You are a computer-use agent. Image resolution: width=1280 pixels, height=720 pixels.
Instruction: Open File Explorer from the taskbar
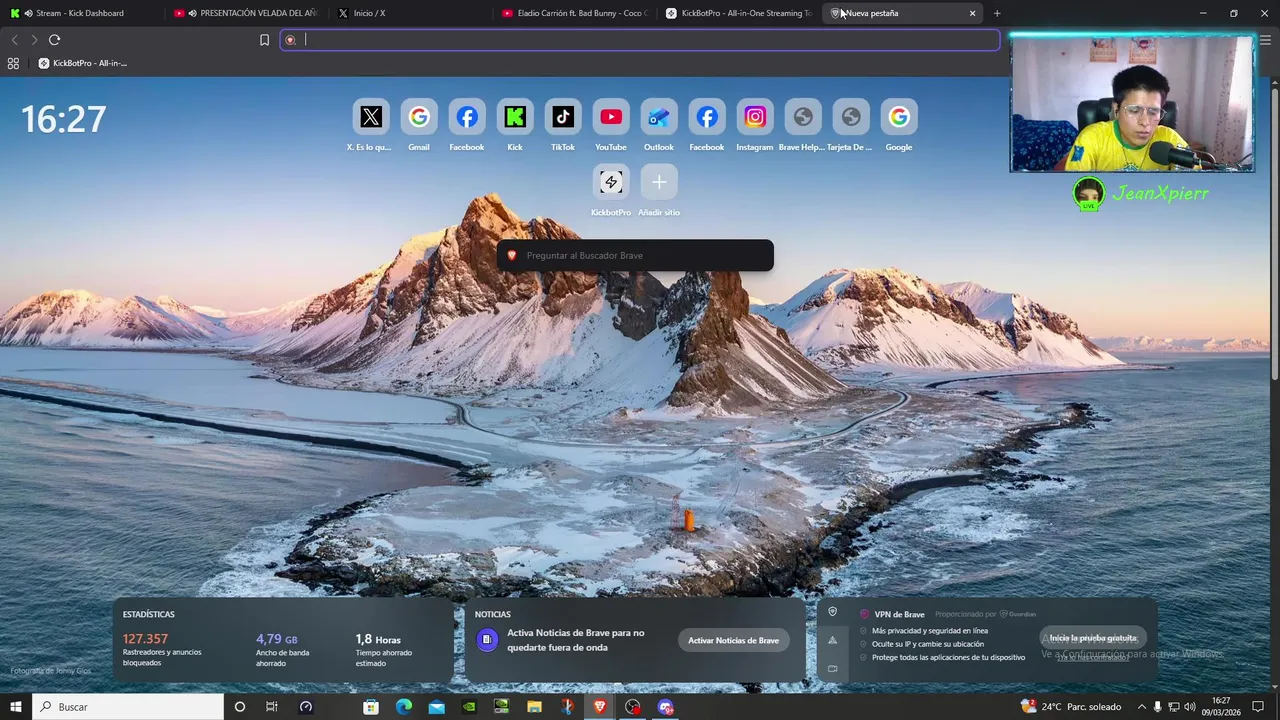pos(534,707)
